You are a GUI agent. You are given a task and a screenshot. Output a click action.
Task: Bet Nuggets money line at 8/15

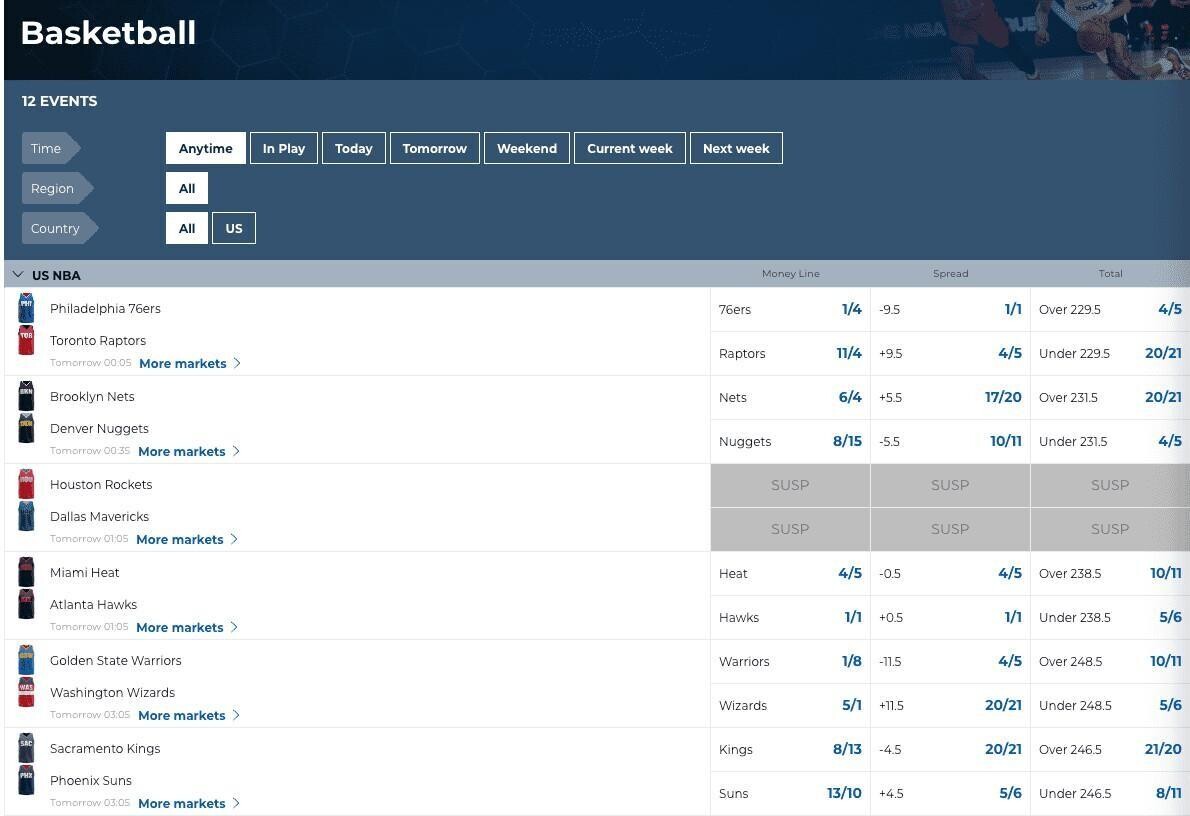point(790,442)
